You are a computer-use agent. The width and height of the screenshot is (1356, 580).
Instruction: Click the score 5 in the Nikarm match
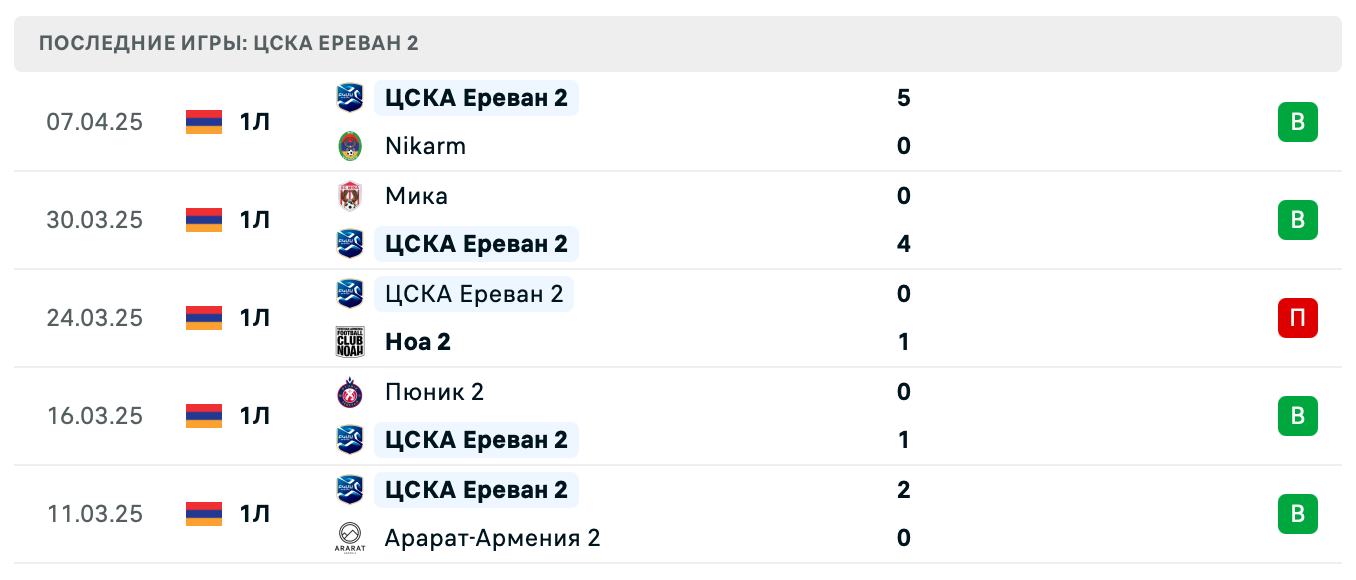(903, 98)
